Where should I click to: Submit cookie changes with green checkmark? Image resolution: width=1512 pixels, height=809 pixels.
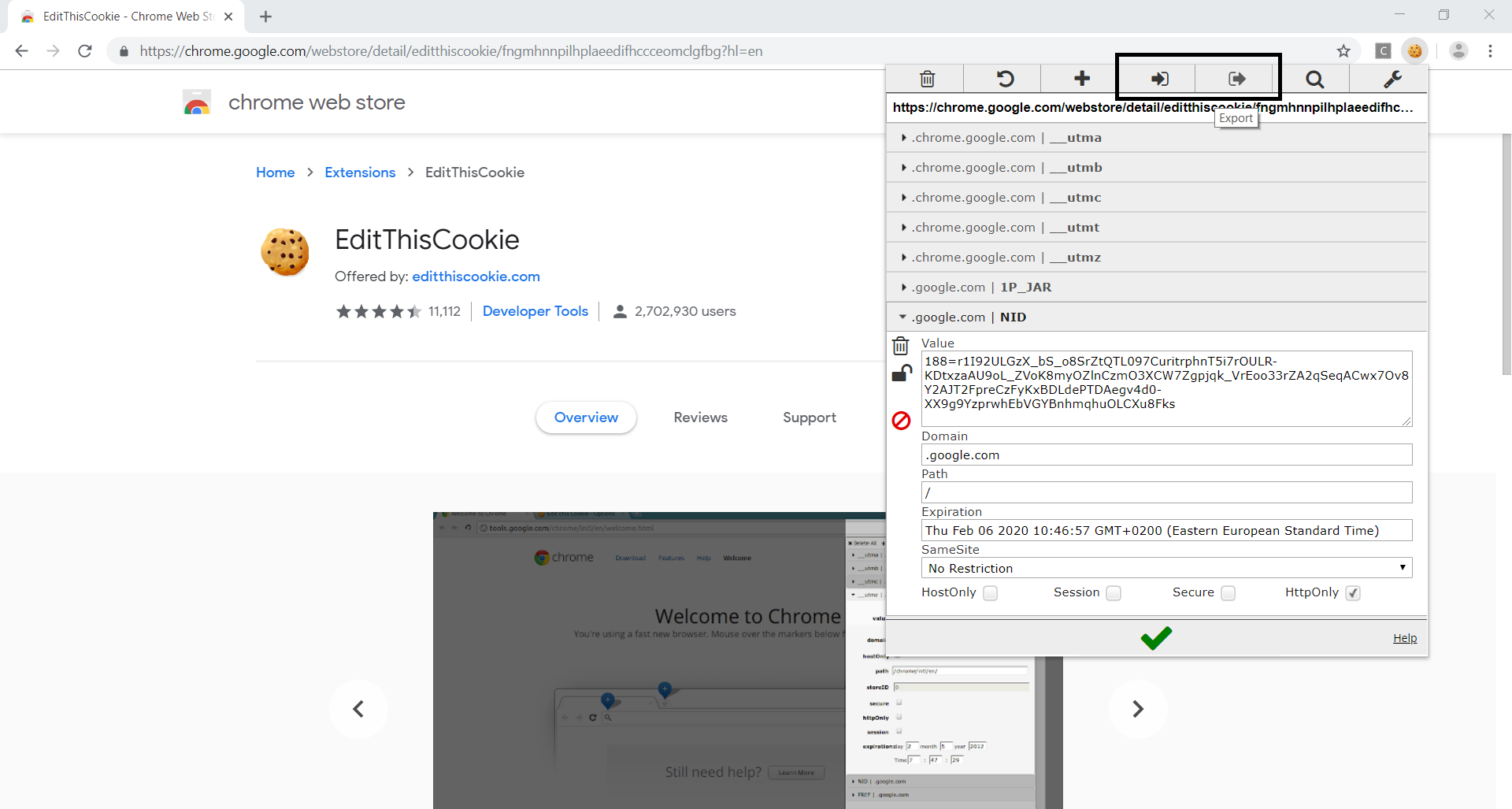point(1156,637)
